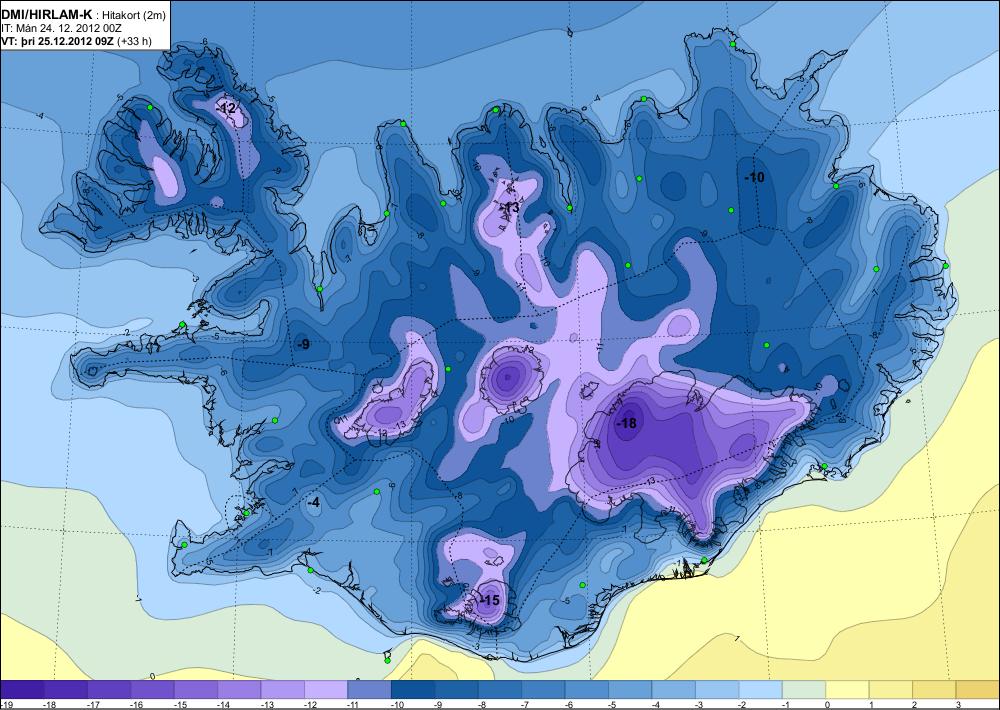Click the bold -9 label in the west

[x=303, y=344]
